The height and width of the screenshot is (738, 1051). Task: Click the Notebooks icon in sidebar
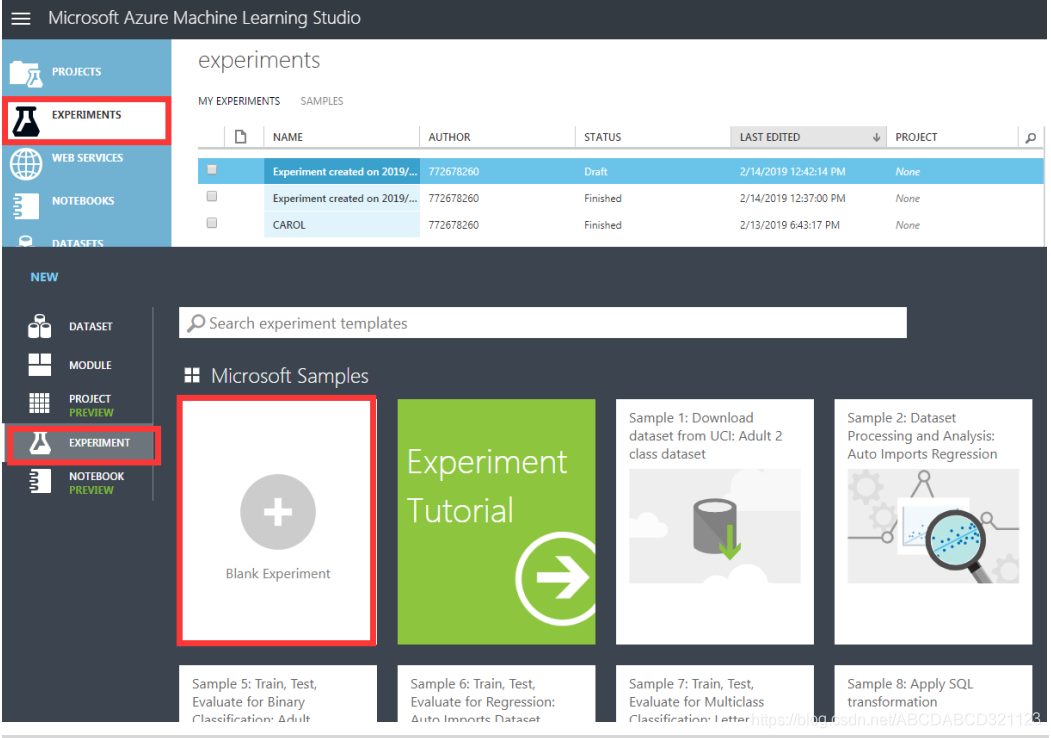click(x=26, y=205)
